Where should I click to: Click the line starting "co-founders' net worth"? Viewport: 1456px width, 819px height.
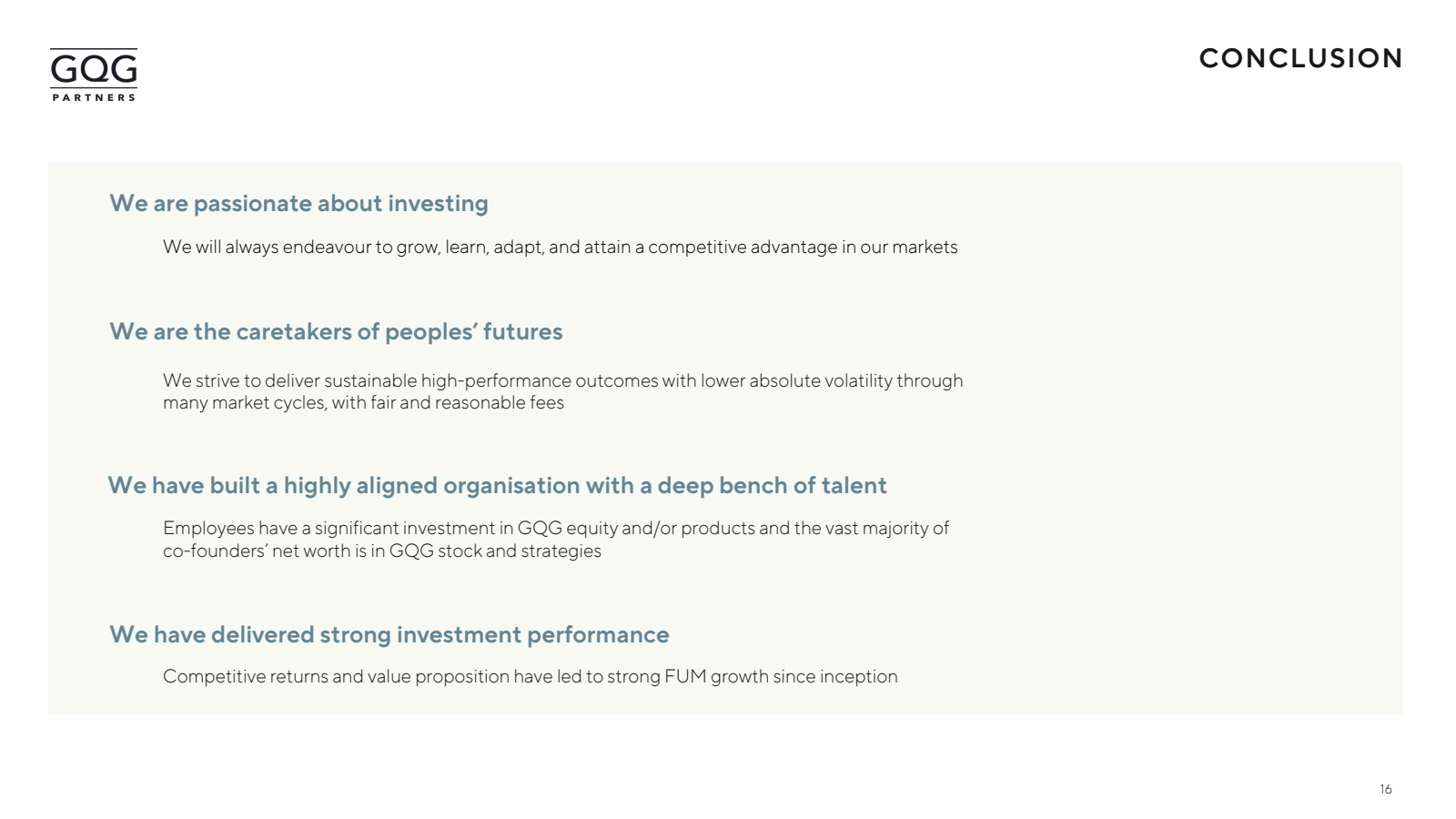click(x=381, y=551)
